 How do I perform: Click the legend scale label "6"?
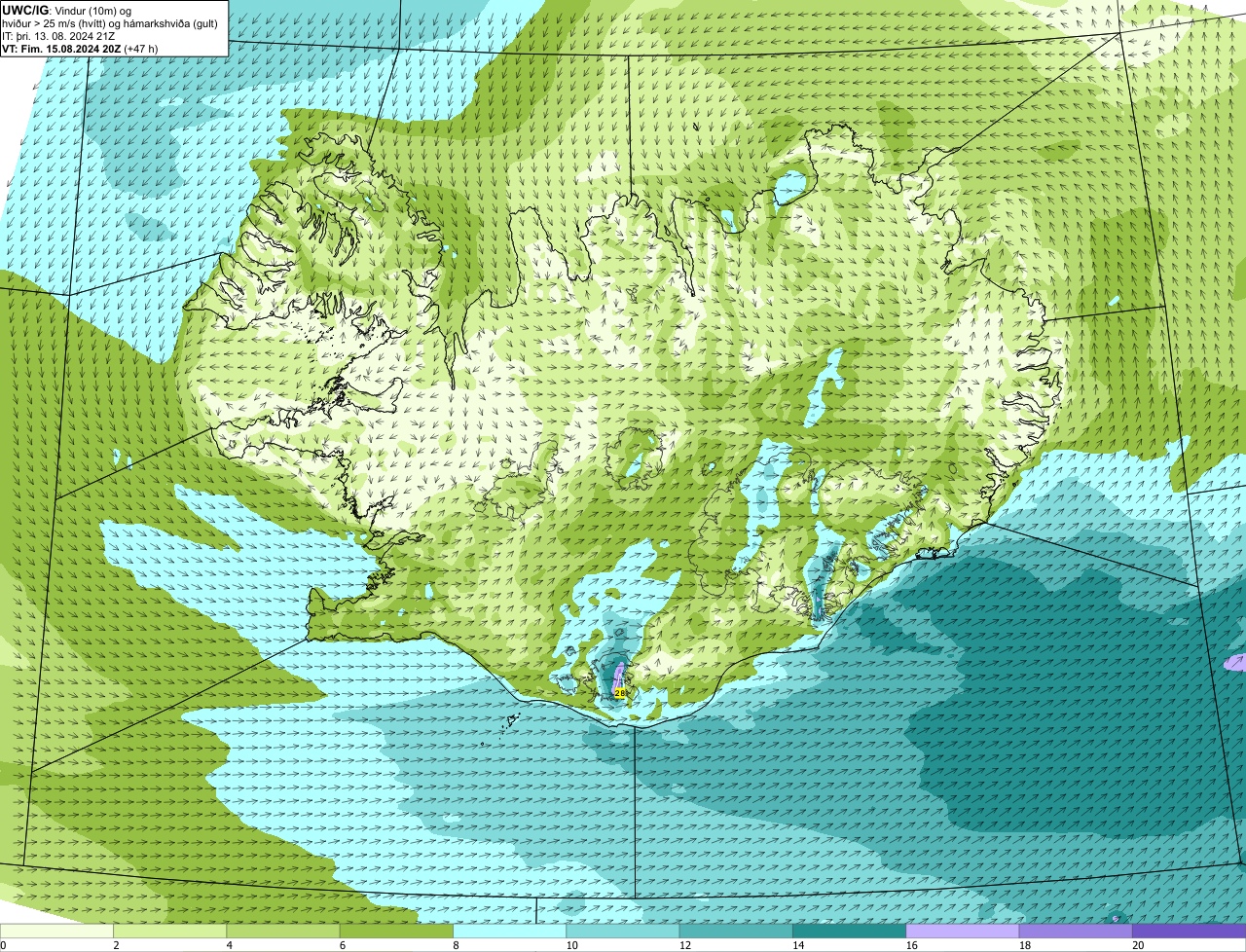point(343,945)
